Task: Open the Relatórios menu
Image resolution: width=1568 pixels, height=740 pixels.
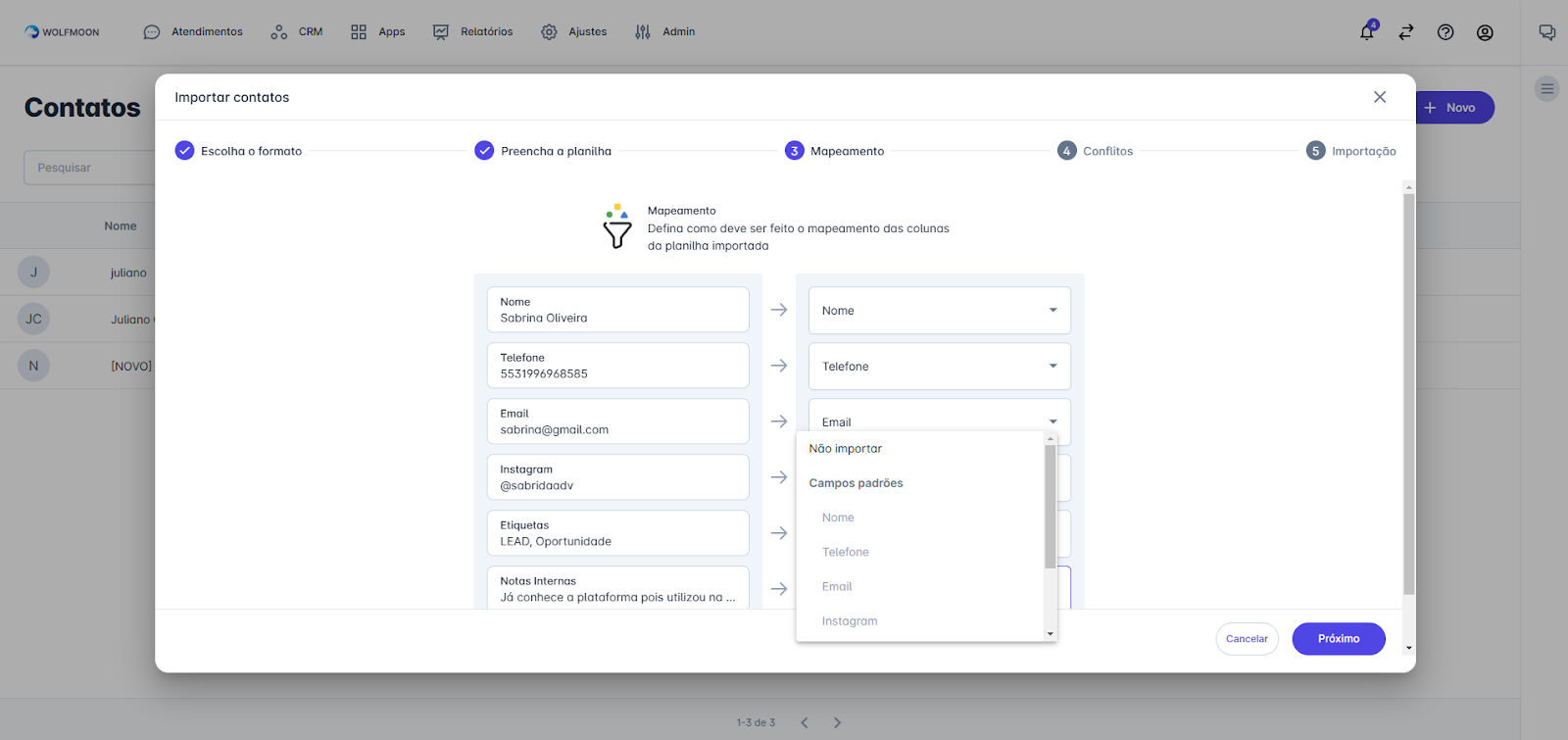Action: [x=473, y=32]
